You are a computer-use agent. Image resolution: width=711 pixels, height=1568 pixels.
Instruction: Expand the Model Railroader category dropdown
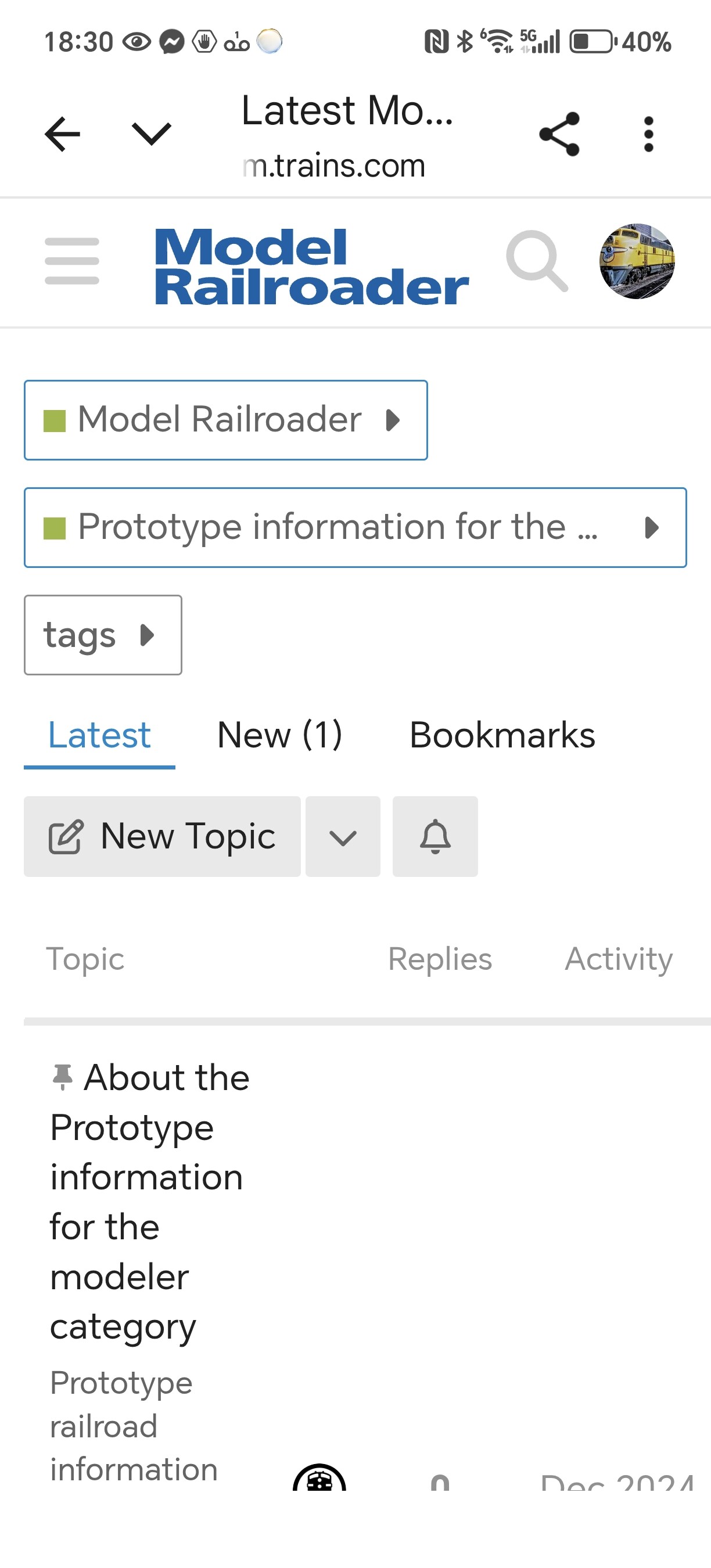(x=225, y=420)
